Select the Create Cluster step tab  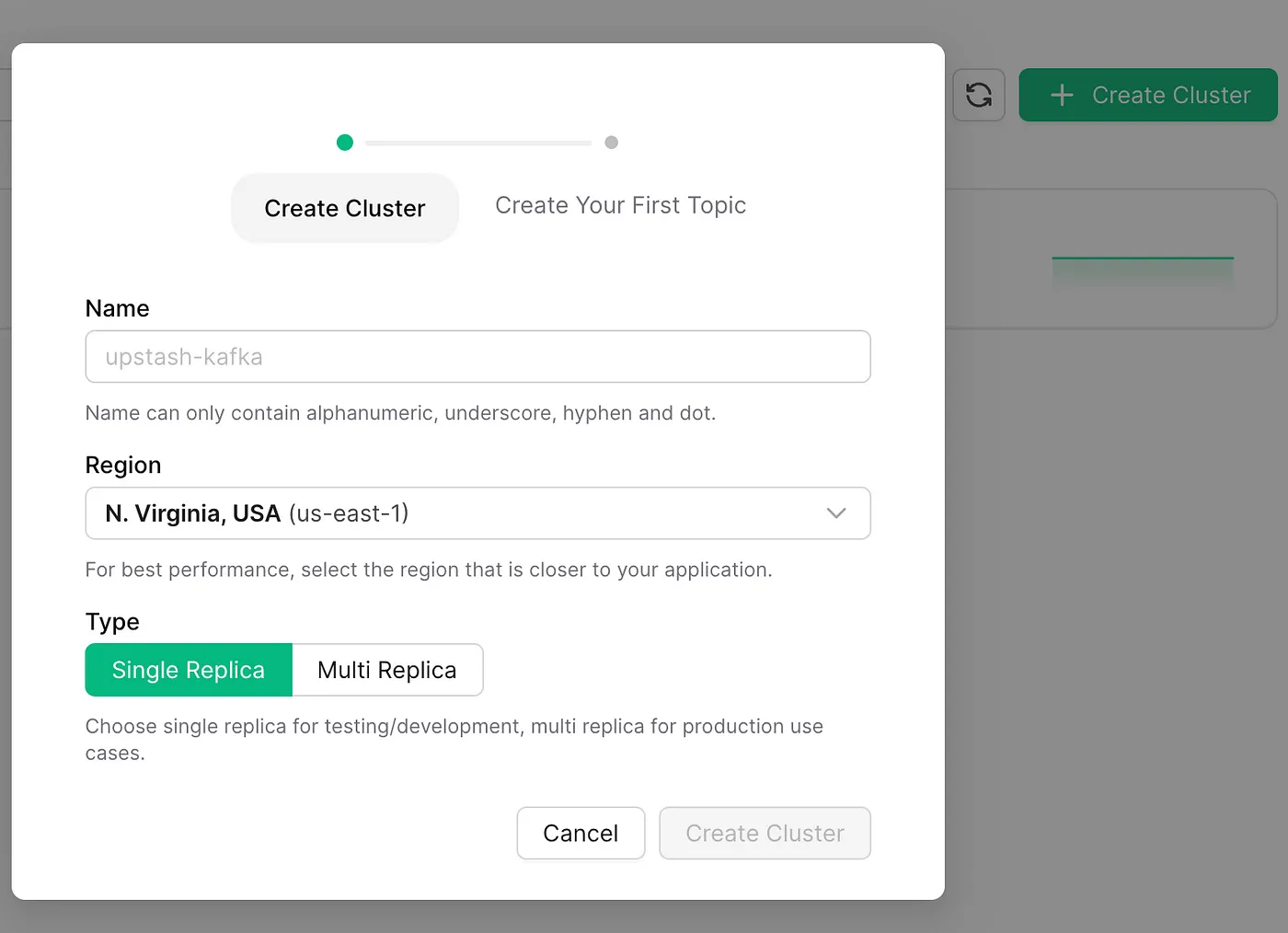click(x=345, y=208)
